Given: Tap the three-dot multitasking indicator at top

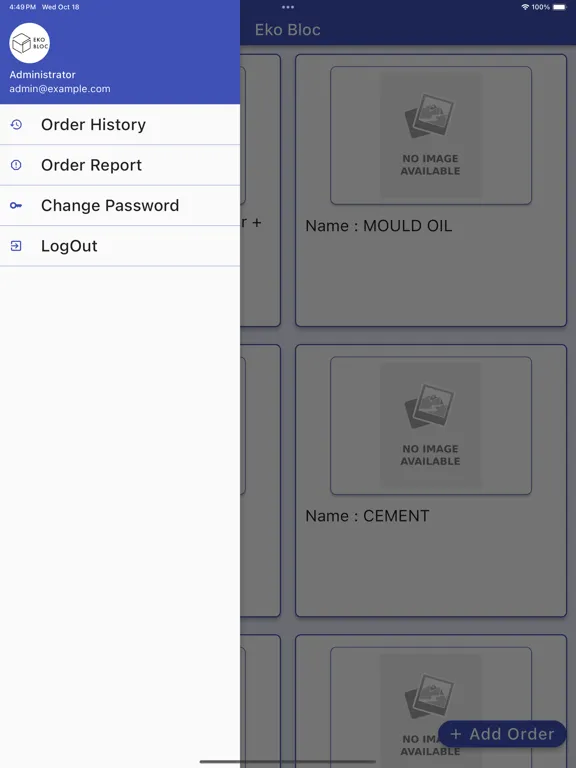Looking at the screenshot, I should 288,7.
